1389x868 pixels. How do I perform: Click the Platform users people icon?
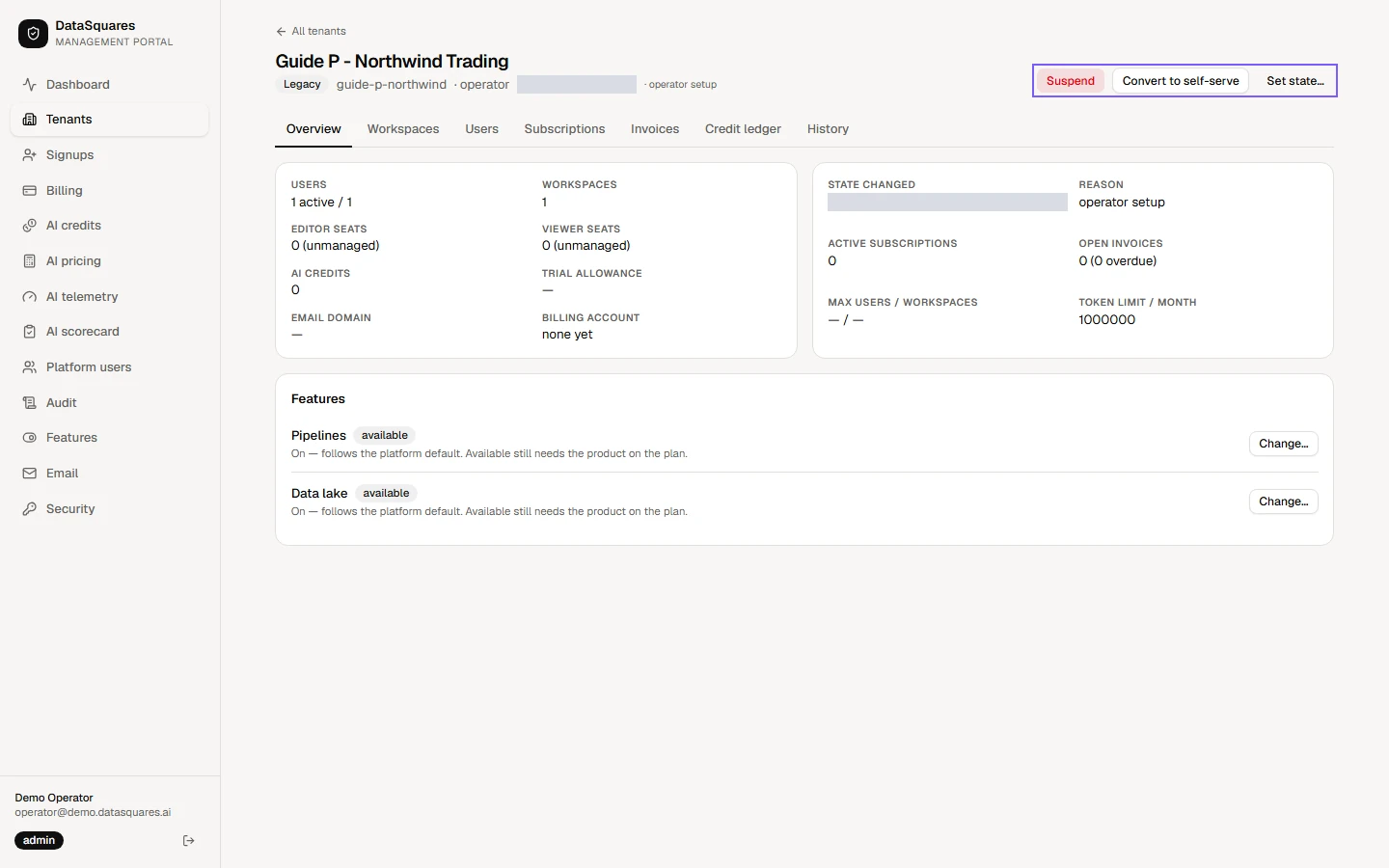tap(30, 367)
